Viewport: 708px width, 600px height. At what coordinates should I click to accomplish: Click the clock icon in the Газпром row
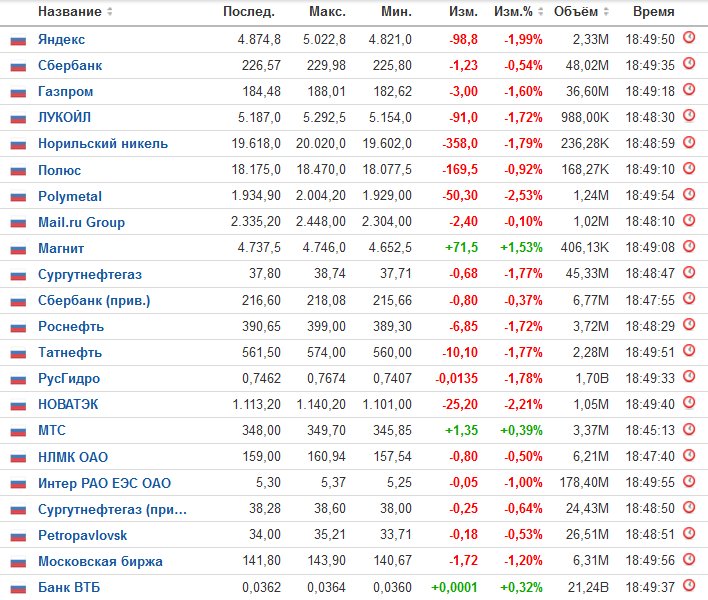[689, 89]
